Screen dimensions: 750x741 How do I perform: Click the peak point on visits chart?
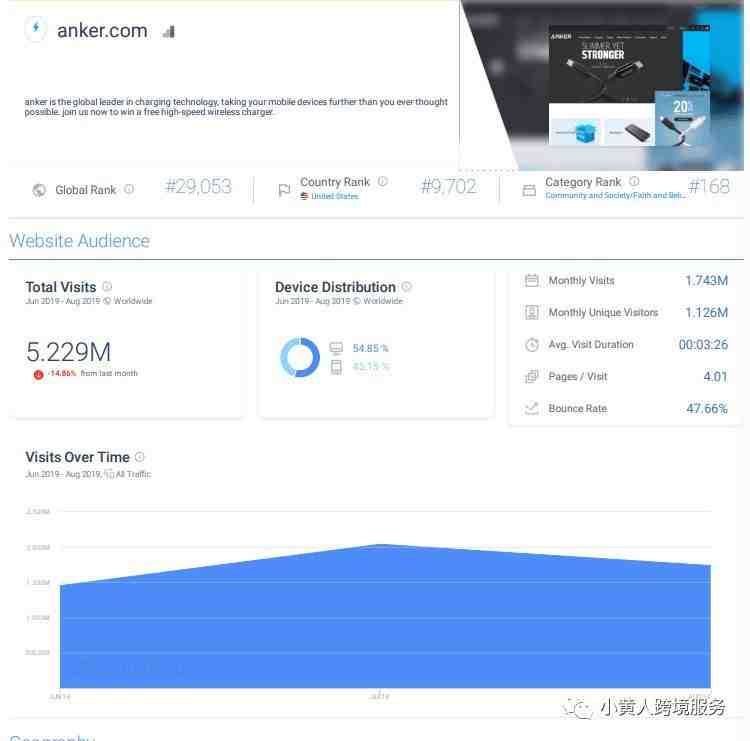pos(380,544)
